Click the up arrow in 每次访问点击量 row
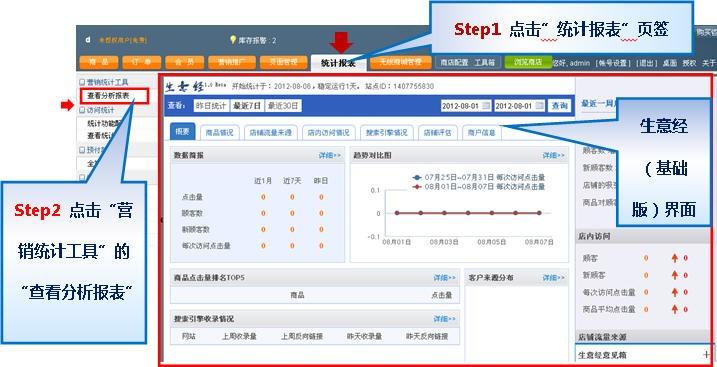717x367 pixels. tap(674, 292)
